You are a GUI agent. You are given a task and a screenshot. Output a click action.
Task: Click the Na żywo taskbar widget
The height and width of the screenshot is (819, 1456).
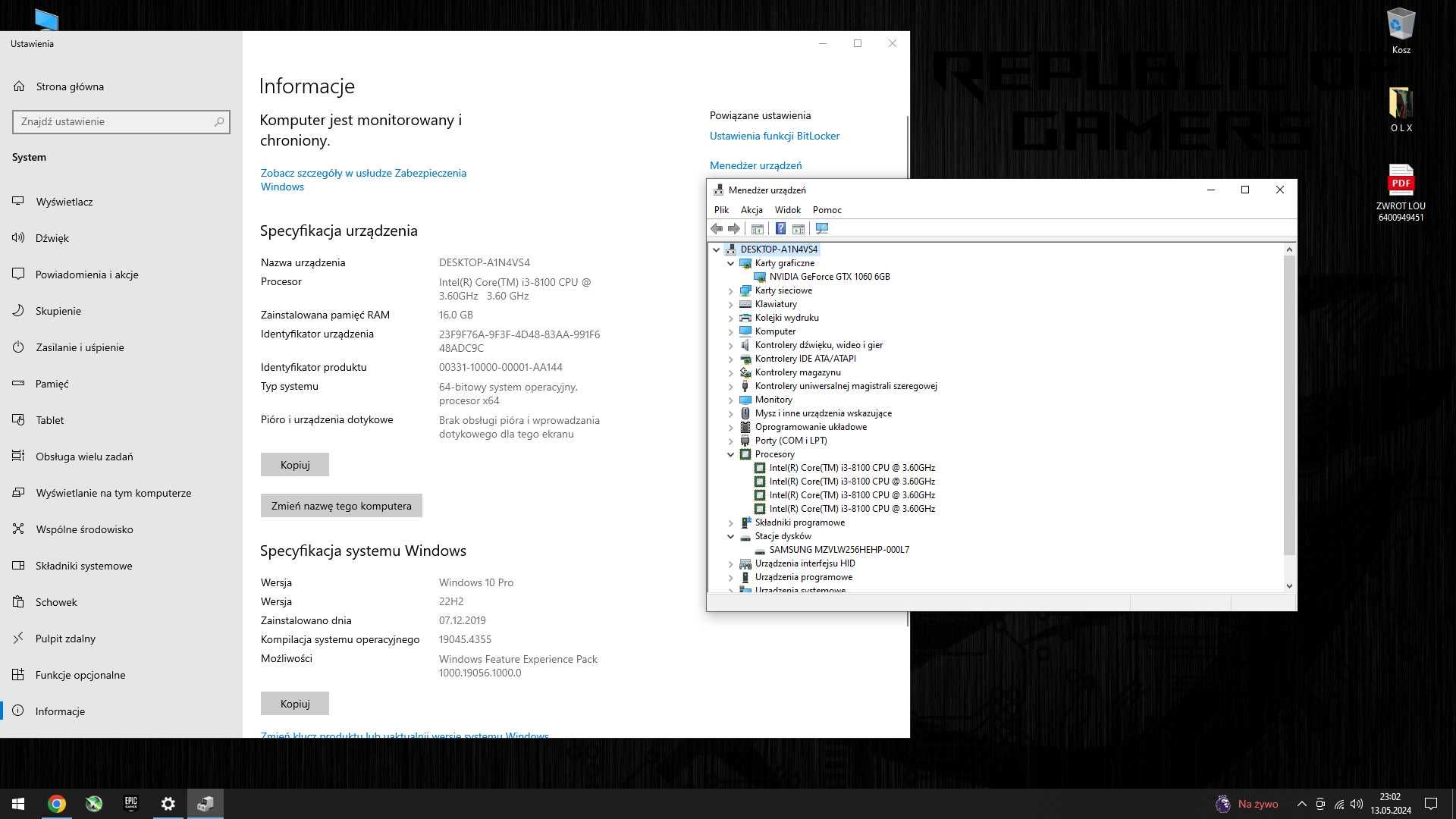[x=1247, y=804]
